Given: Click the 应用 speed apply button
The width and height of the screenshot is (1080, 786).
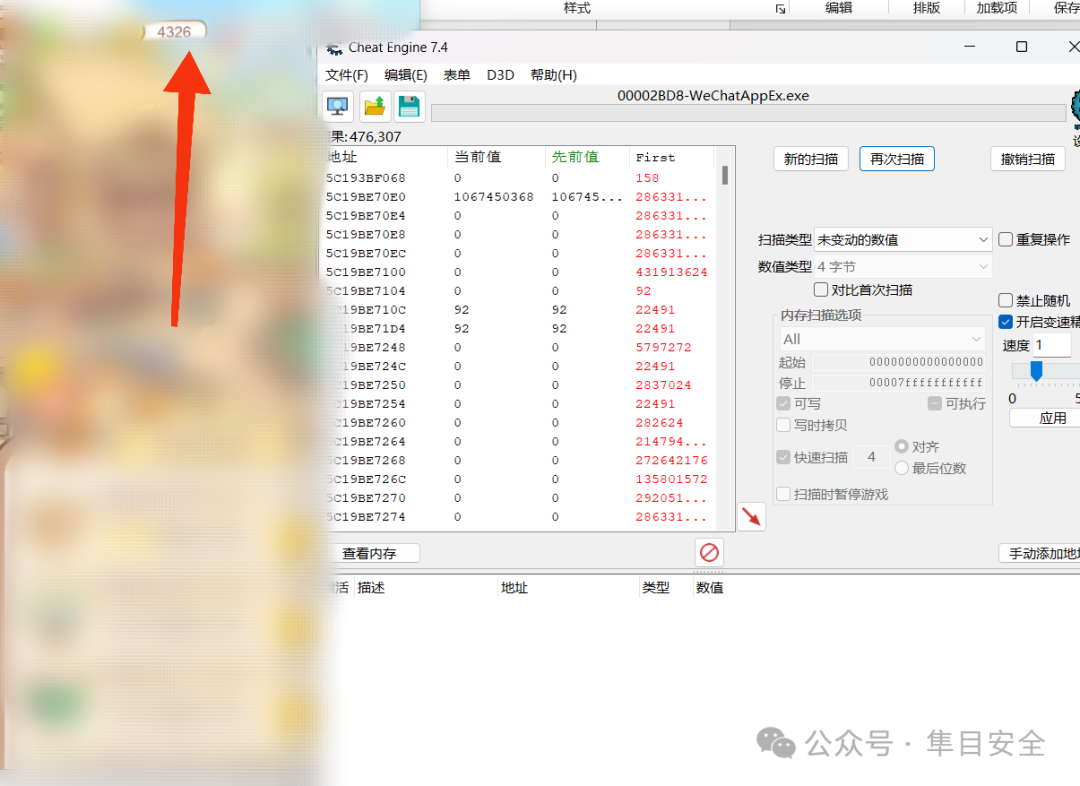Looking at the screenshot, I should [x=1045, y=418].
